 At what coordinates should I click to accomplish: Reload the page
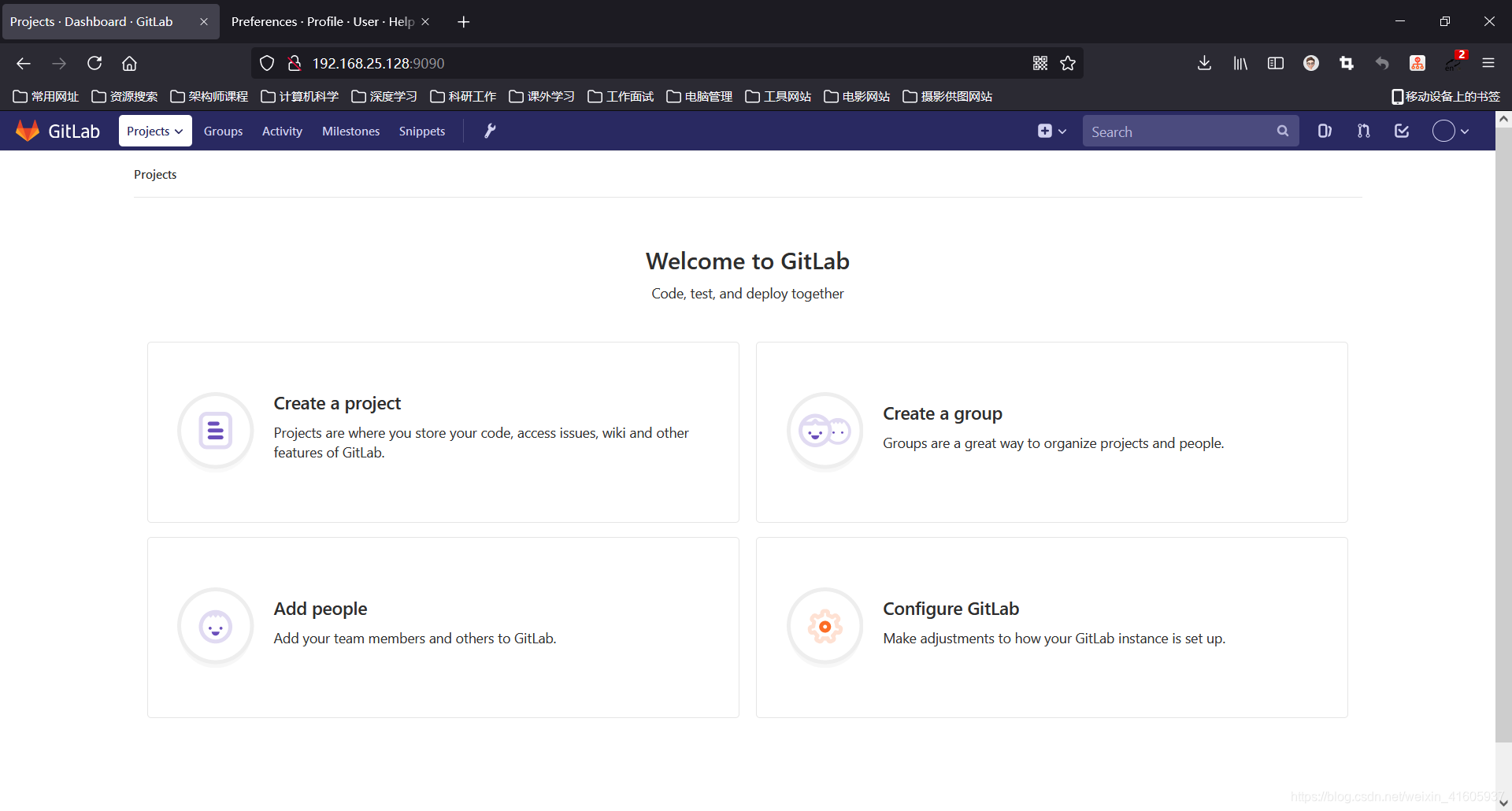tap(94, 63)
